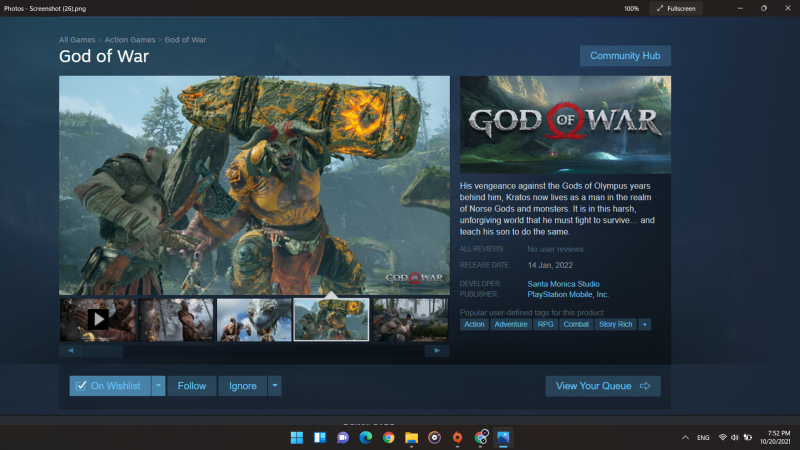Open the Community Hub
Image resolution: width=800 pixels, height=450 pixels.
pos(625,56)
